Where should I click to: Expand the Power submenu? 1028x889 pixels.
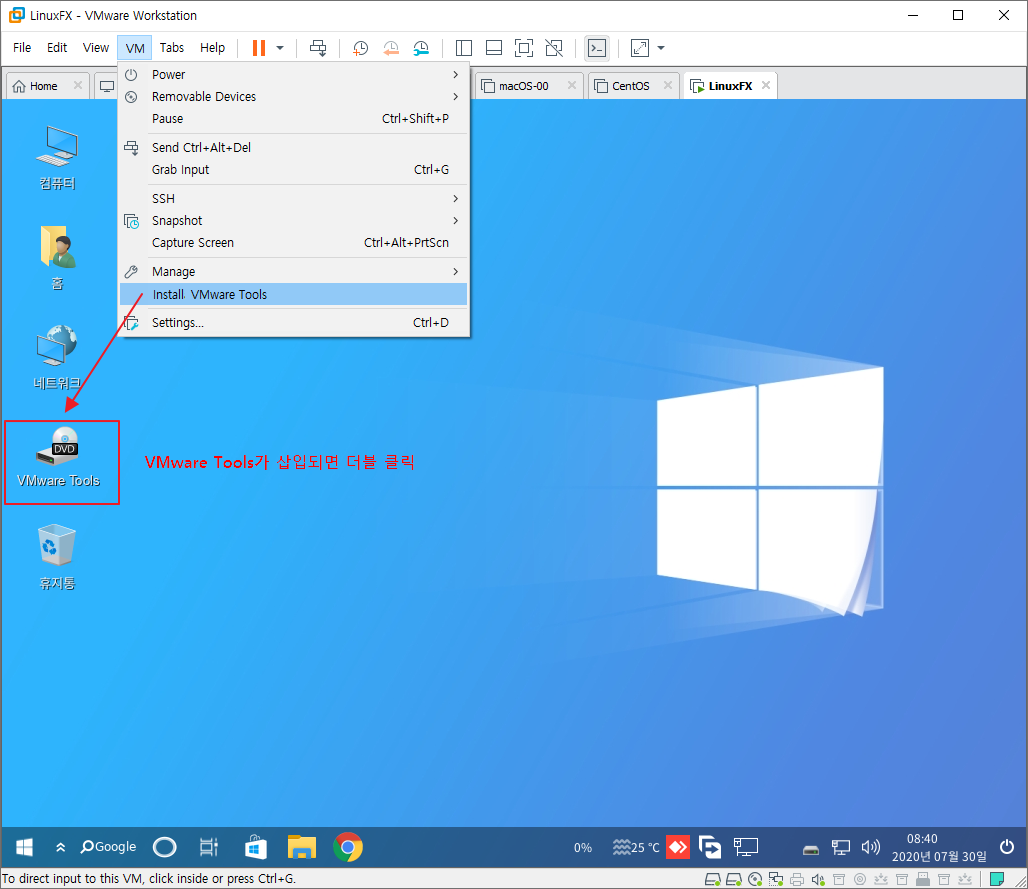[294, 75]
